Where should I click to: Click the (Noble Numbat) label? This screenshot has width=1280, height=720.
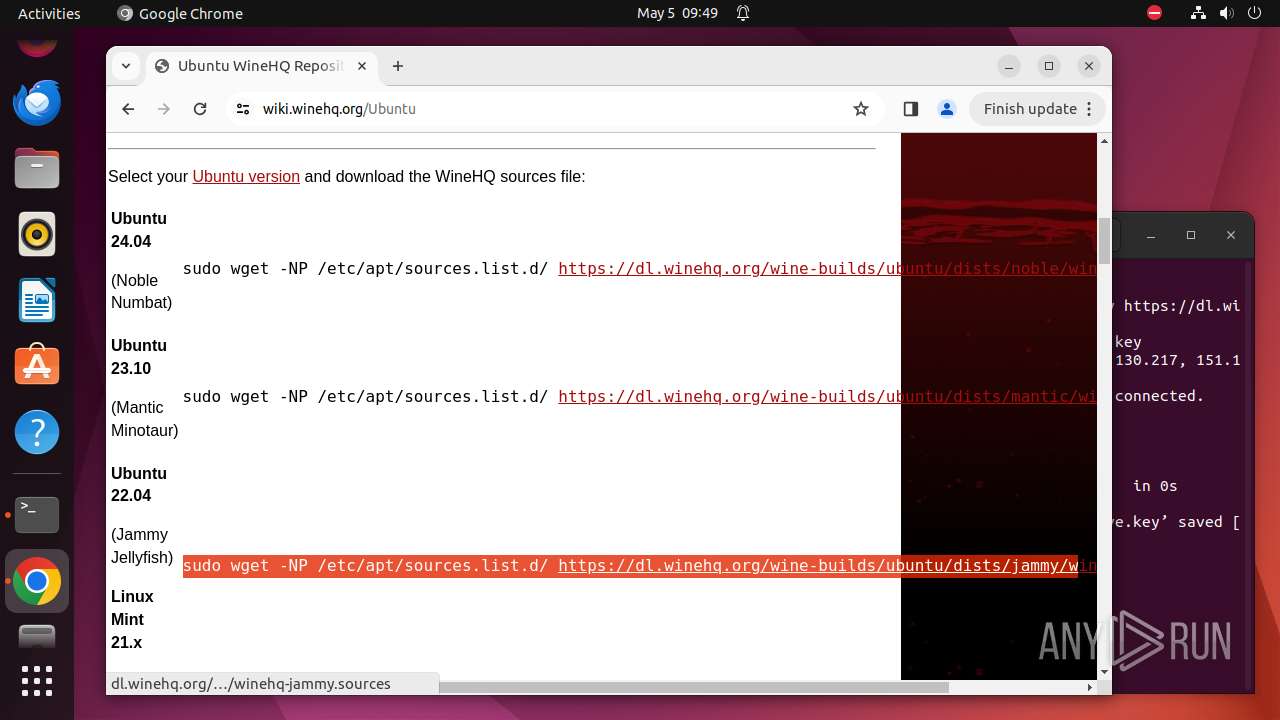[141, 291]
